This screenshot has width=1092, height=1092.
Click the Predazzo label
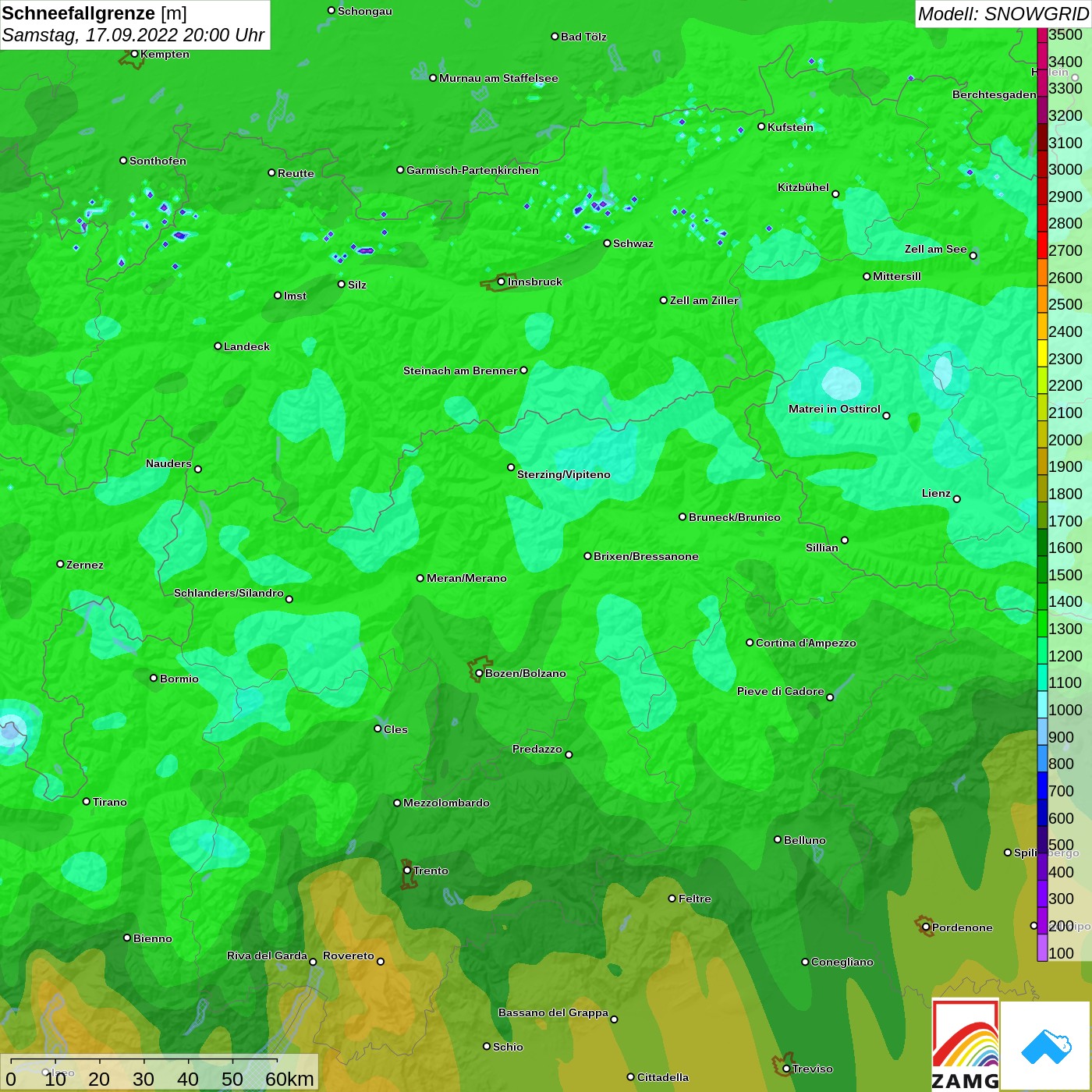tap(537, 749)
